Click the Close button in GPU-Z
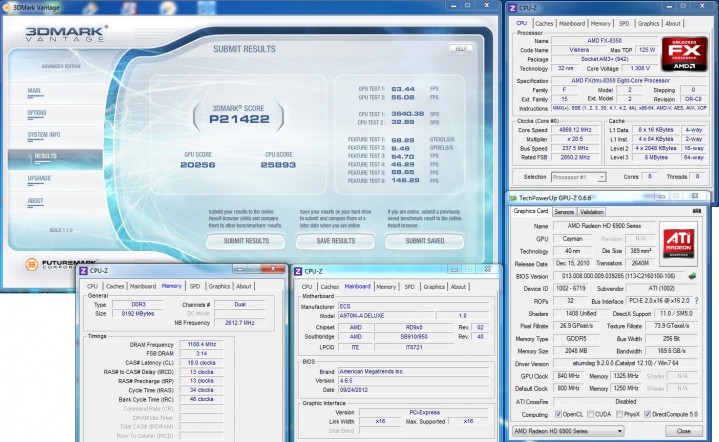719x442 pixels. 684,431
